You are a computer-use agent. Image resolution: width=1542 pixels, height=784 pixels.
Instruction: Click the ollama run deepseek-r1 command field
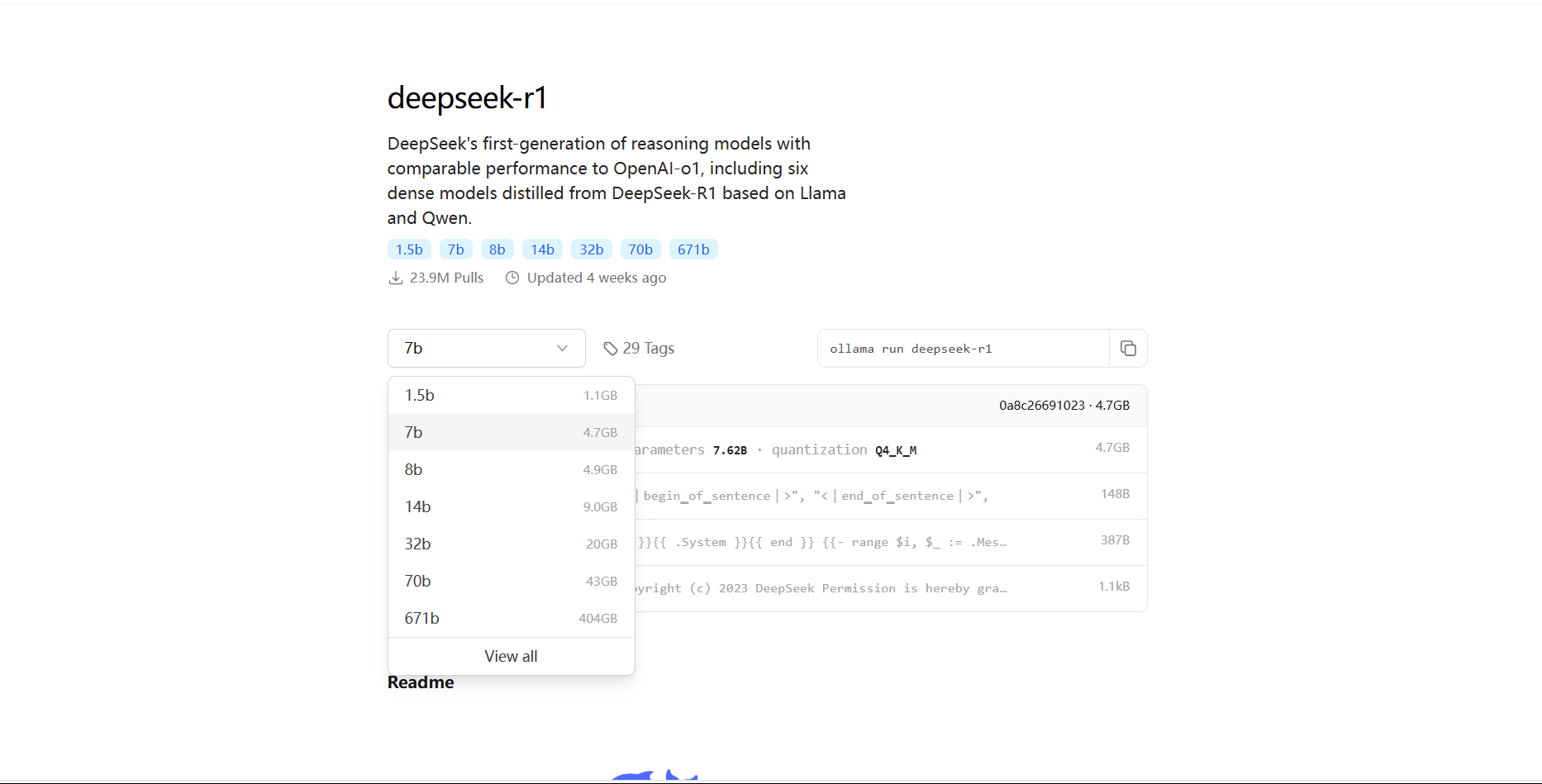click(963, 349)
